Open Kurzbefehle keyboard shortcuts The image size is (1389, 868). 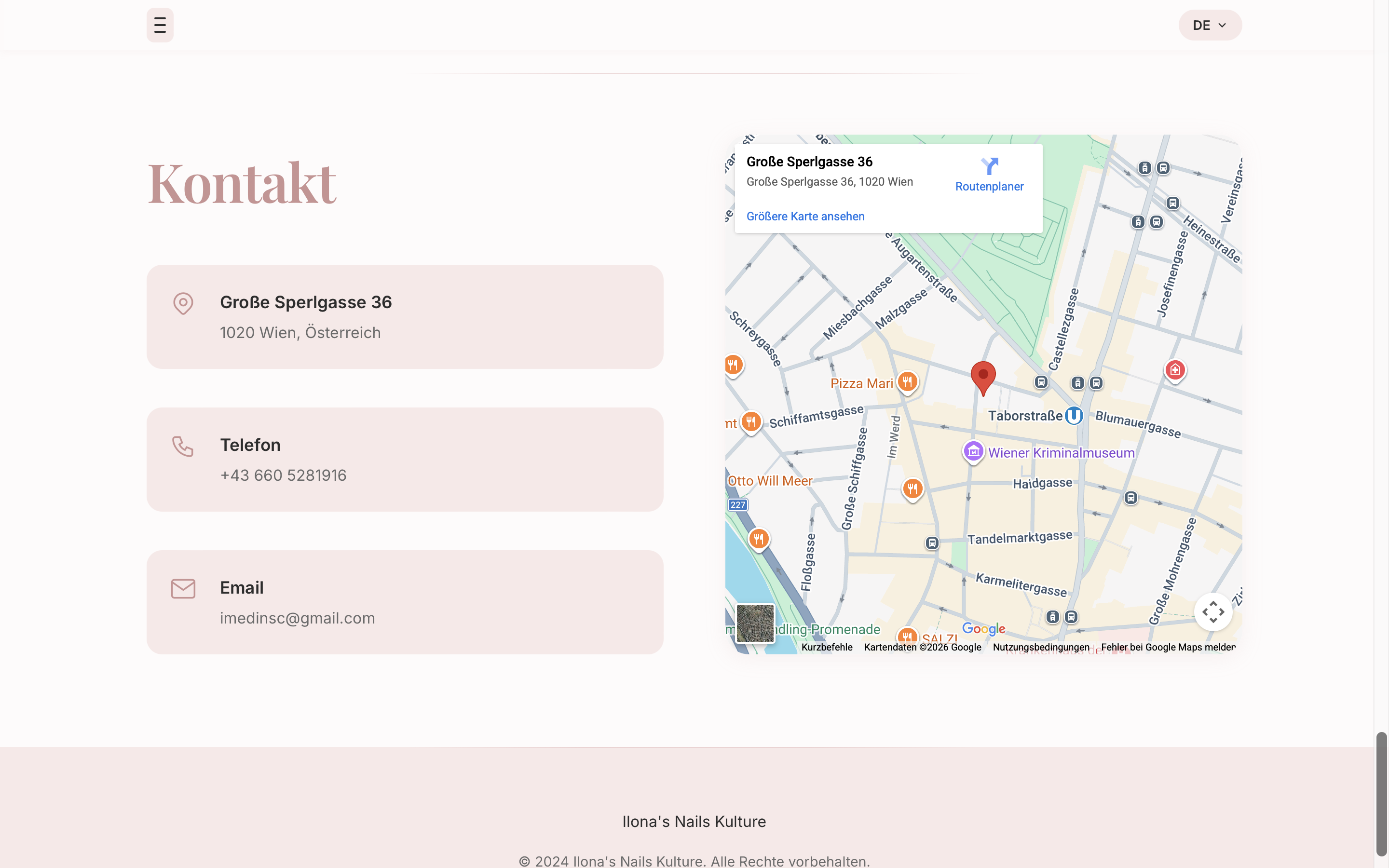coord(827,647)
